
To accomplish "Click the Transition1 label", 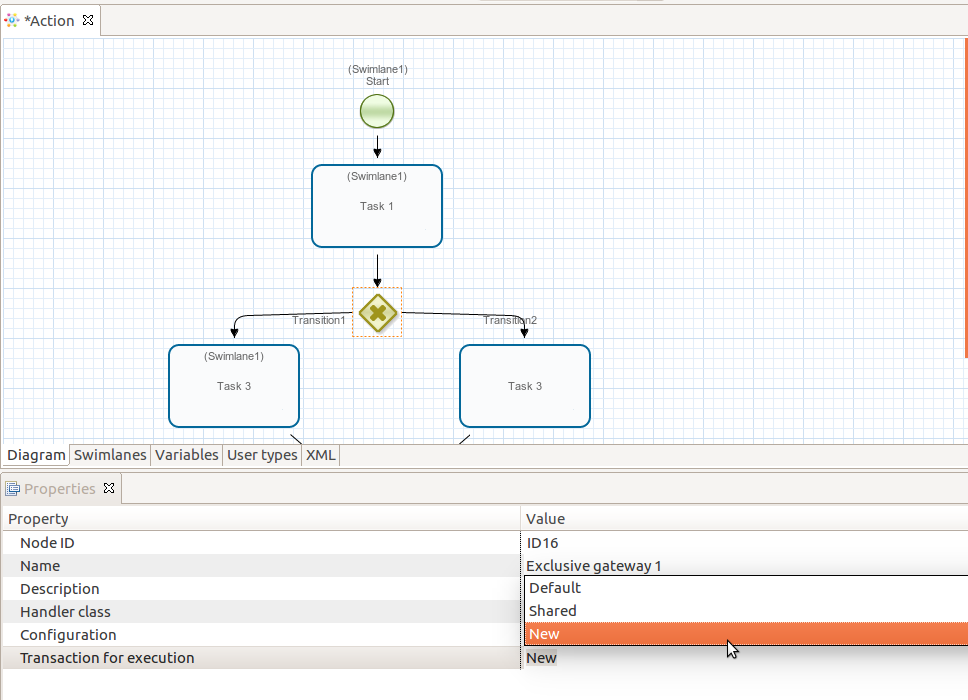I will coord(319,320).
